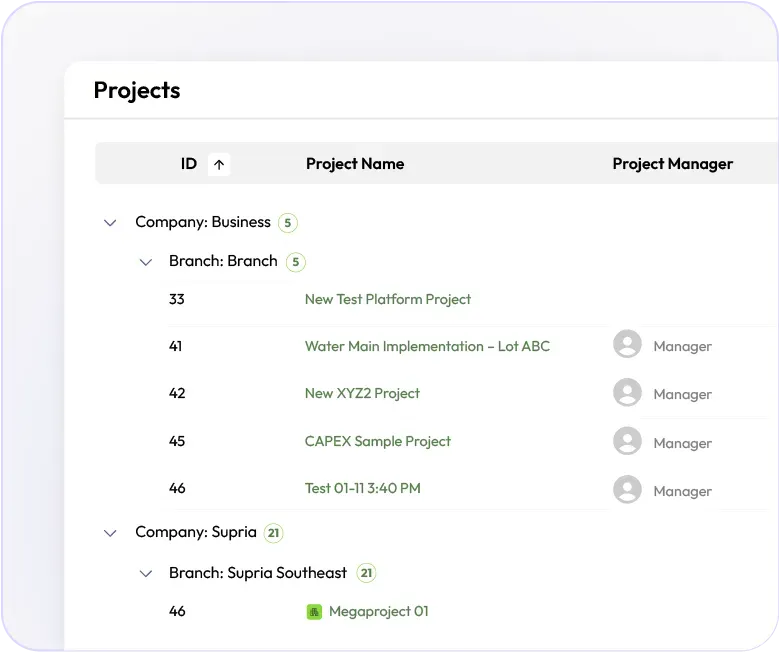Open the Megaproject 01 project link
The width and height of the screenshot is (780, 652).
(x=378, y=611)
